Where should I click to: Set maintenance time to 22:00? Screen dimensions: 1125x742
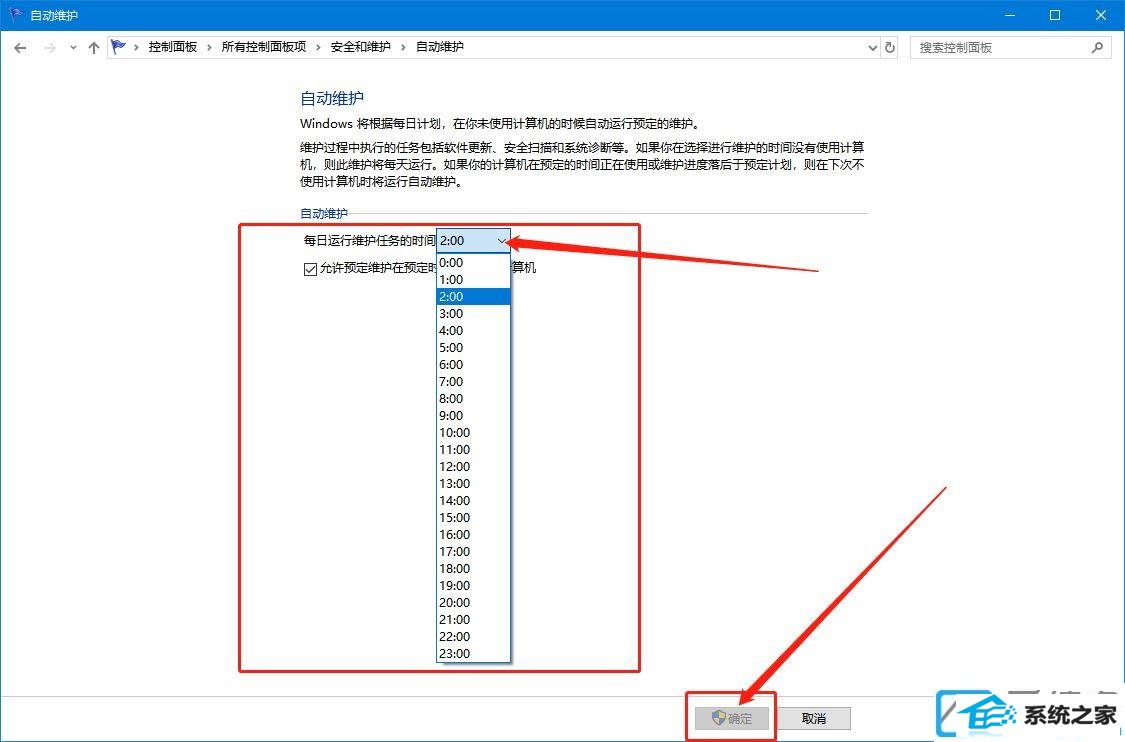click(474, 637)
